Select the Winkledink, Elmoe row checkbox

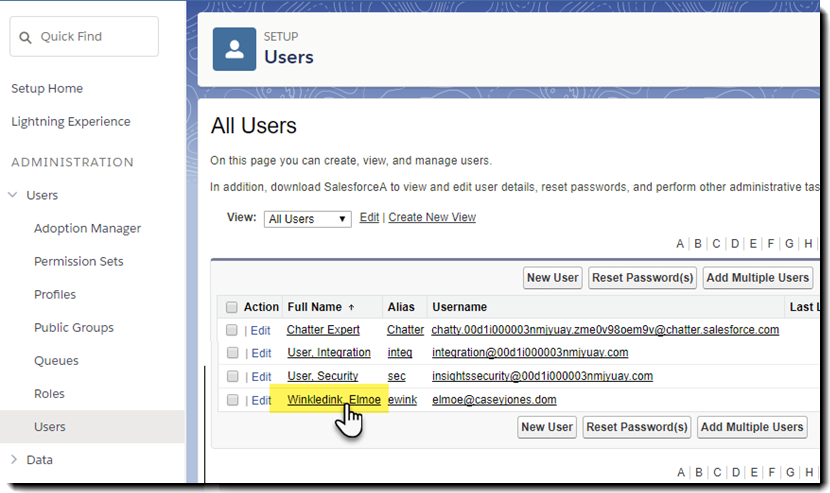pyautogui.click(x=232, y=400)
